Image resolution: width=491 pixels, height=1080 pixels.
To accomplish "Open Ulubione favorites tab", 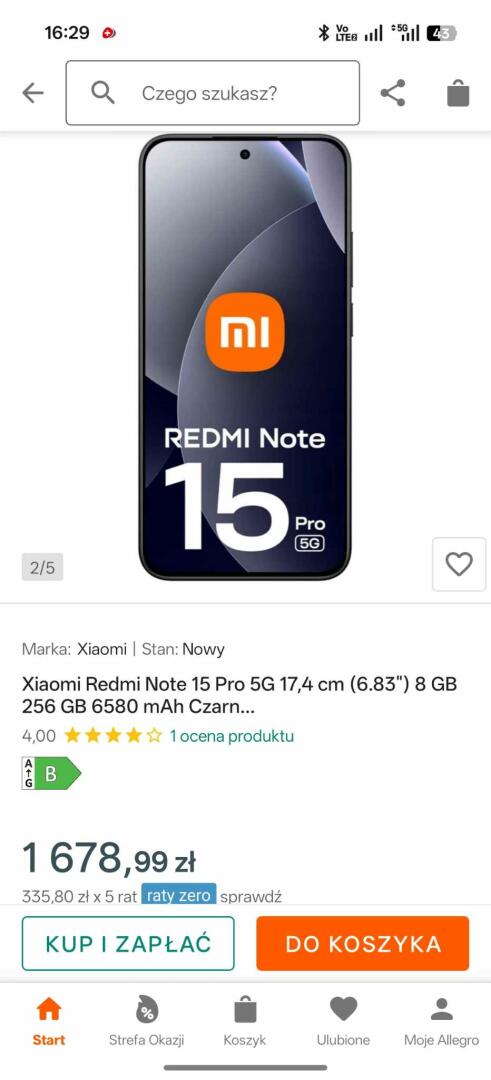I will coord(343,1021).
